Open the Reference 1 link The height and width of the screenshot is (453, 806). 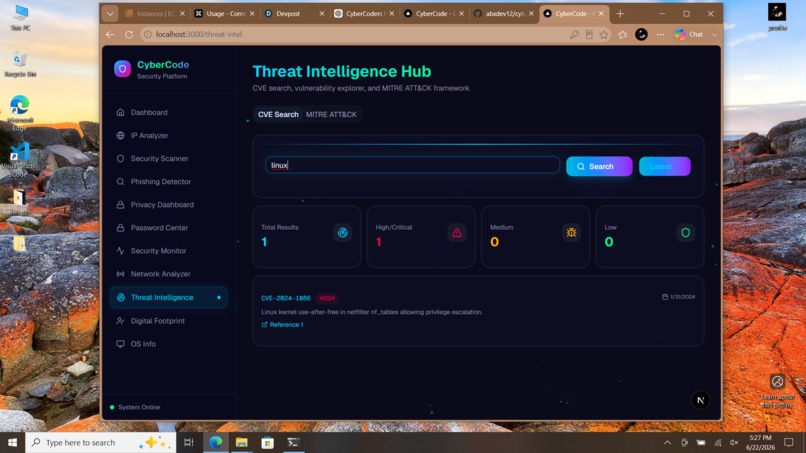tap(283, 324)
